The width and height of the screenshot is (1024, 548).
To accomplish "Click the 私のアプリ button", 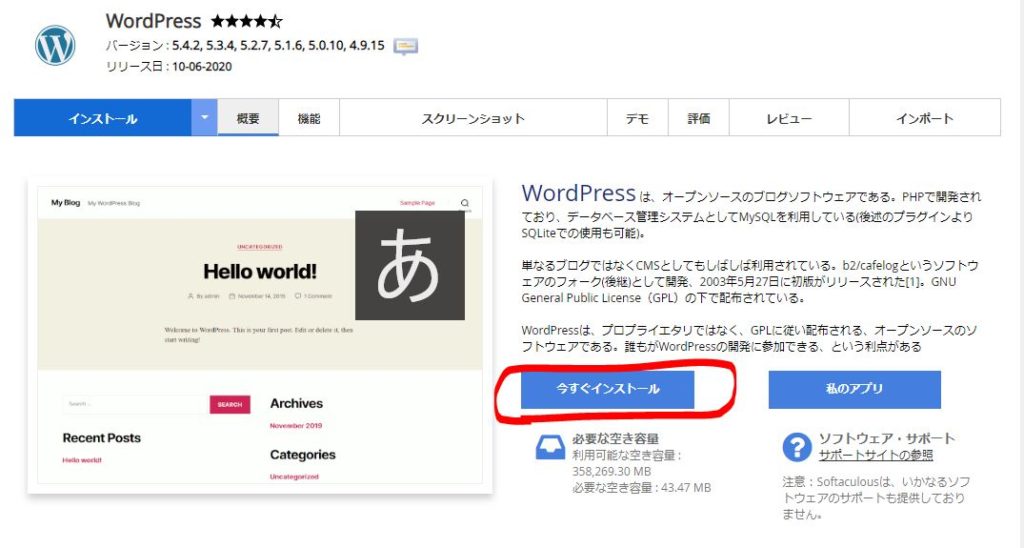I will [854, 389].
